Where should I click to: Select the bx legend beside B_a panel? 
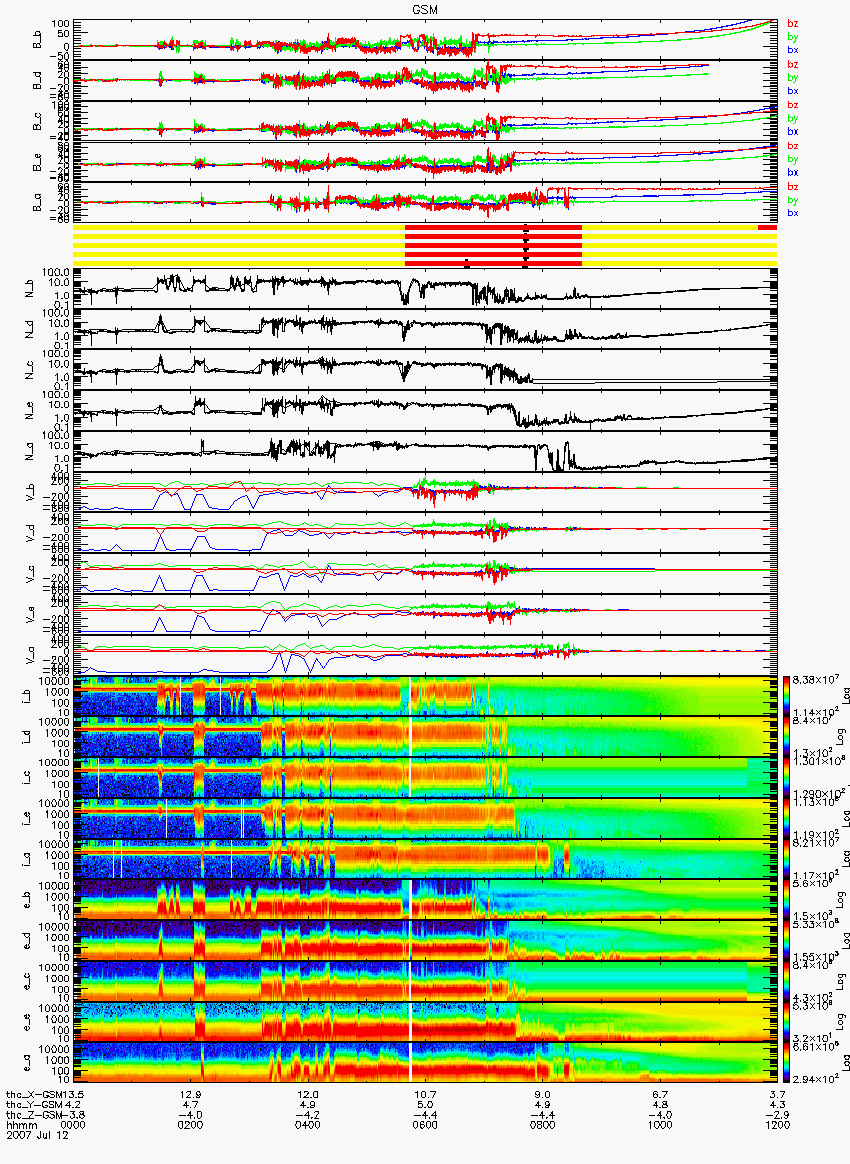pos(792,213)
